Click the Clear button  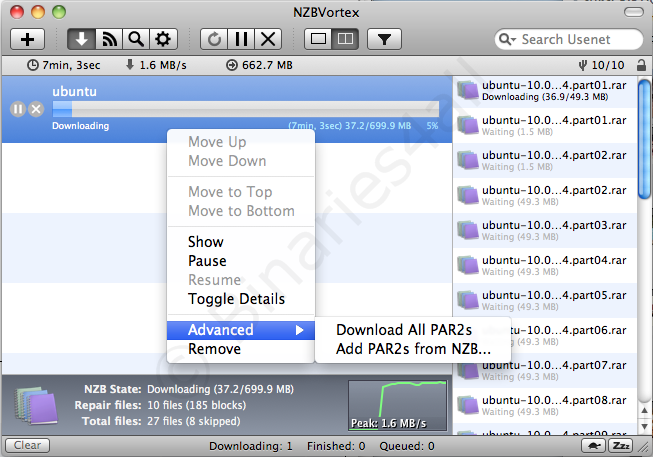27,445
